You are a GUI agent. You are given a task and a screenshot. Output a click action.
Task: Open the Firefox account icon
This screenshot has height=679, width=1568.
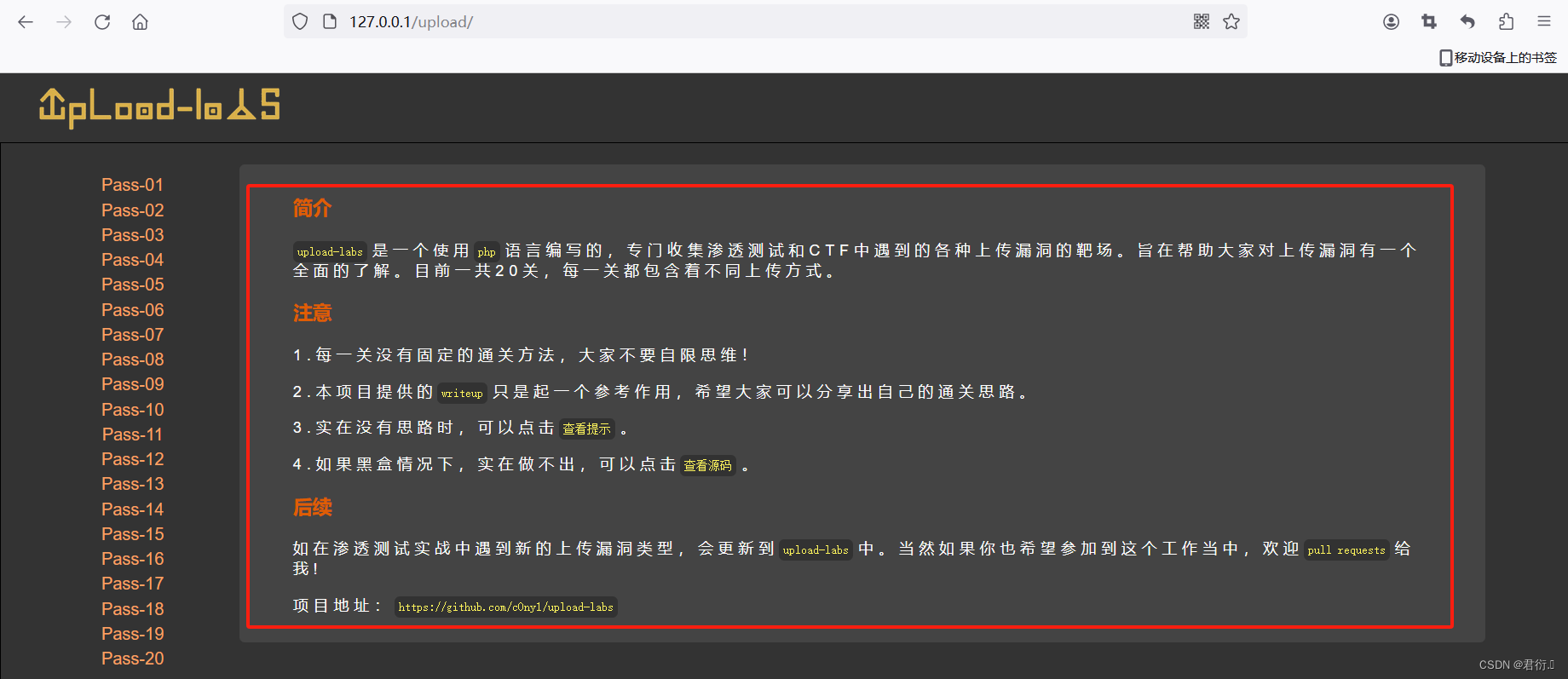[x=1391, y=22]
